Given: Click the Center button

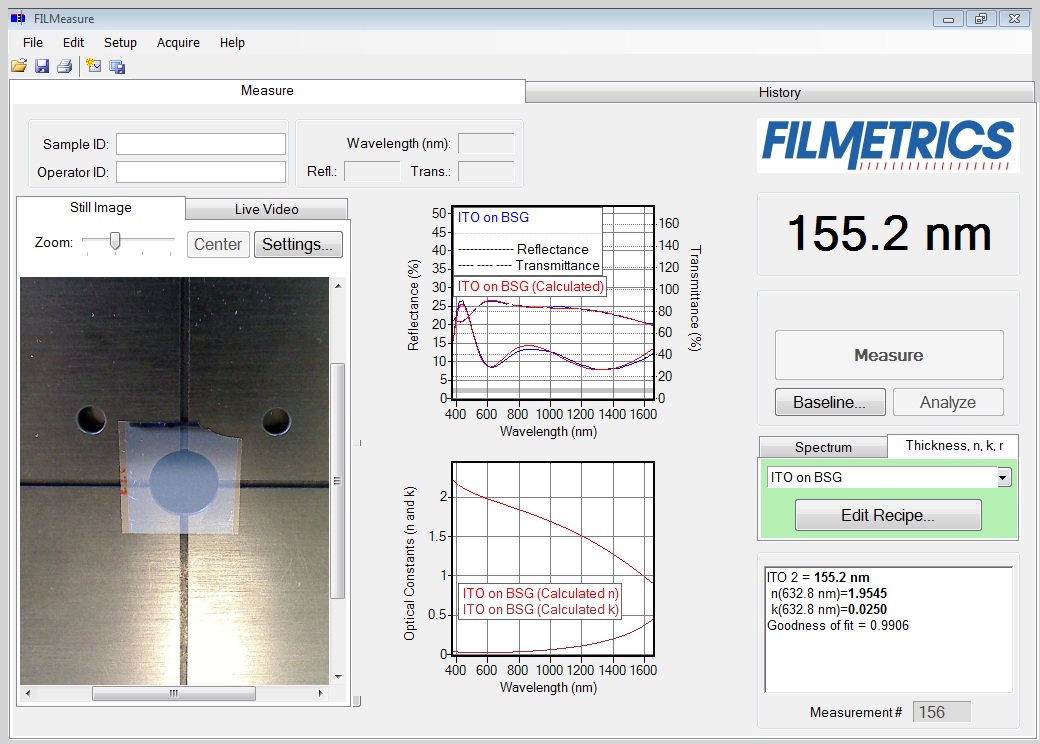Looking at the screenshot, I should (218, 244).
